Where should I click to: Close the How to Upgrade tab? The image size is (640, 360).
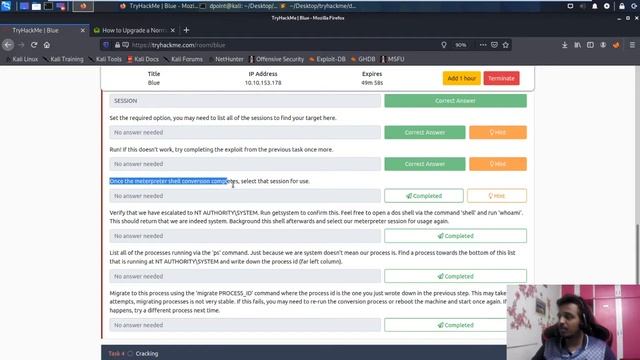[173, 30]
